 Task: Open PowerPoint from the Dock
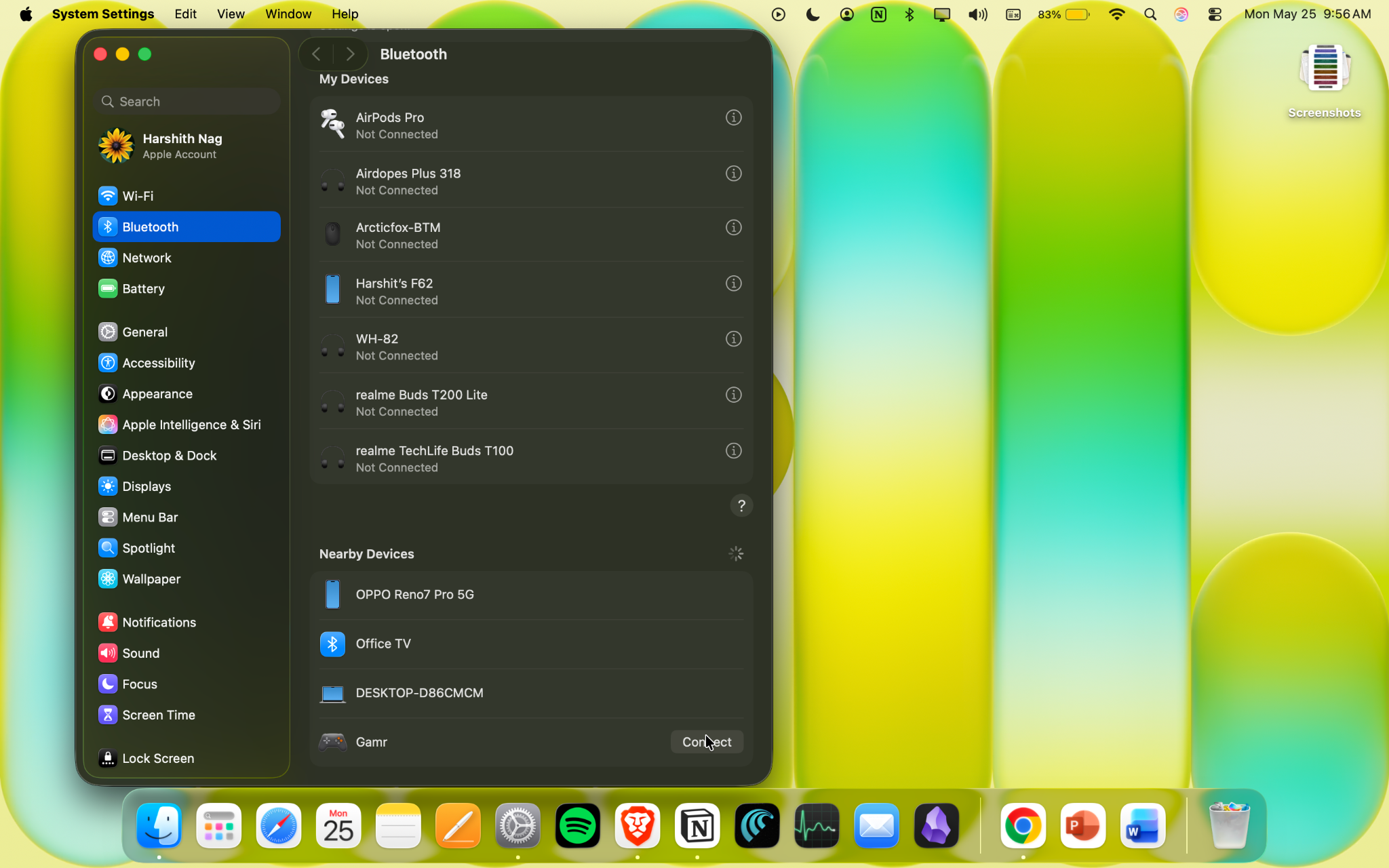[1083, 826]
